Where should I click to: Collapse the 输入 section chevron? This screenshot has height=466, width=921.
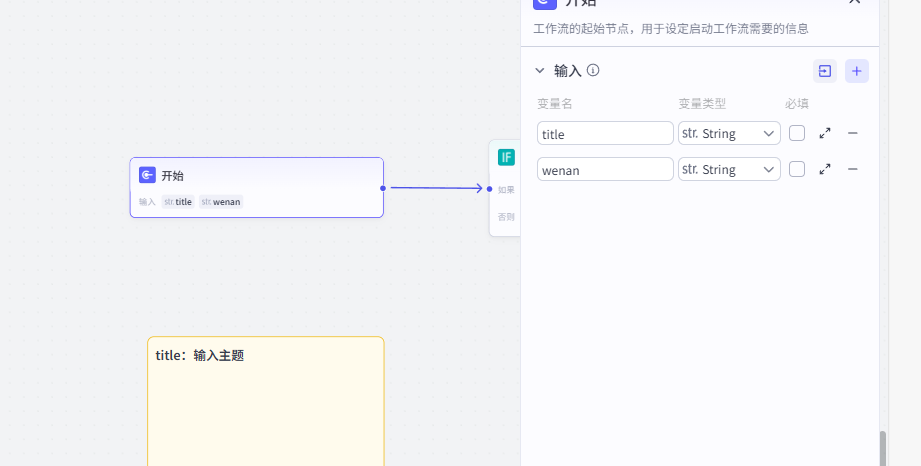point(540,71)
